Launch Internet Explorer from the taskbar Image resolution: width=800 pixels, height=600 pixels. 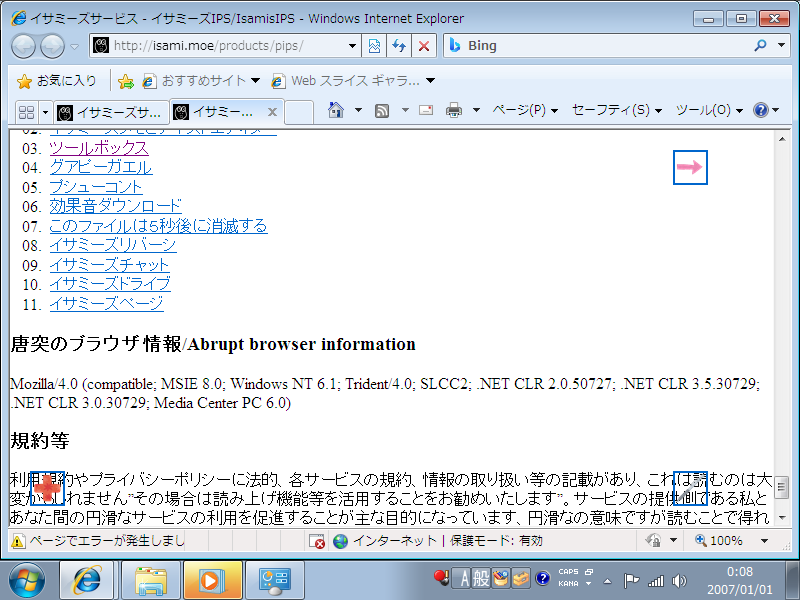87,580
